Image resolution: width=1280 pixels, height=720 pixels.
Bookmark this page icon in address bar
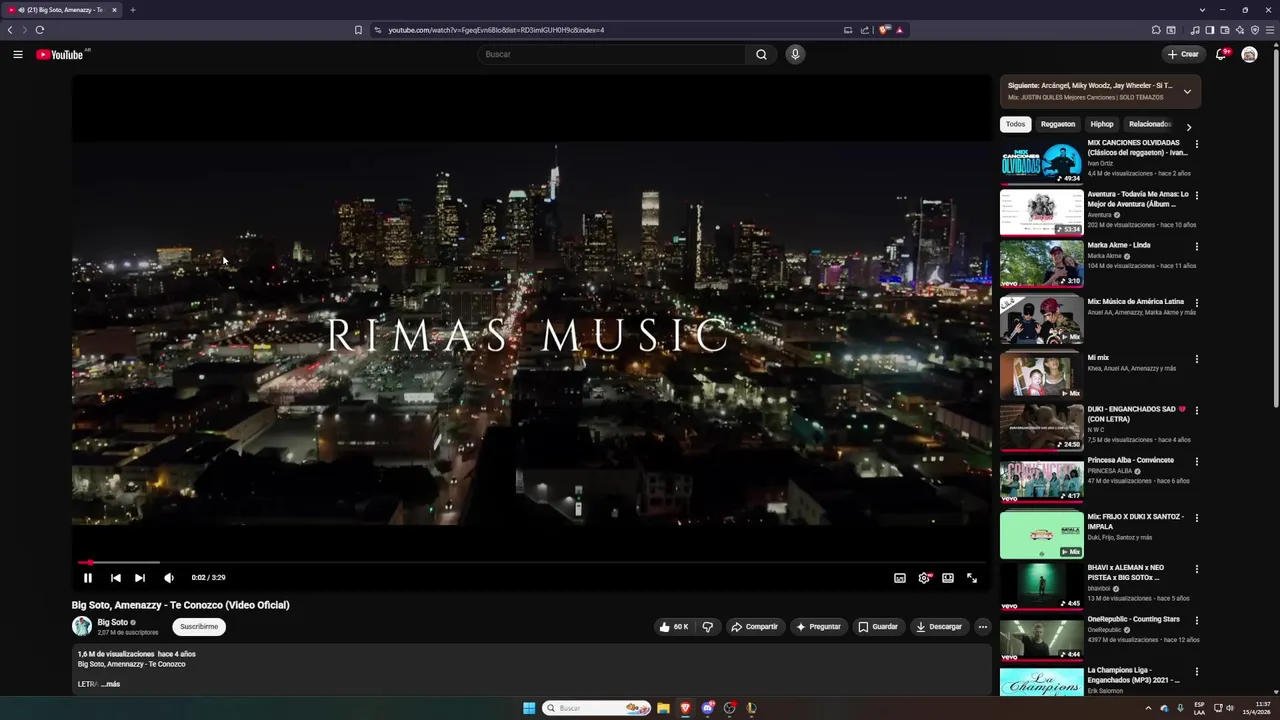[x=358, y=30]
